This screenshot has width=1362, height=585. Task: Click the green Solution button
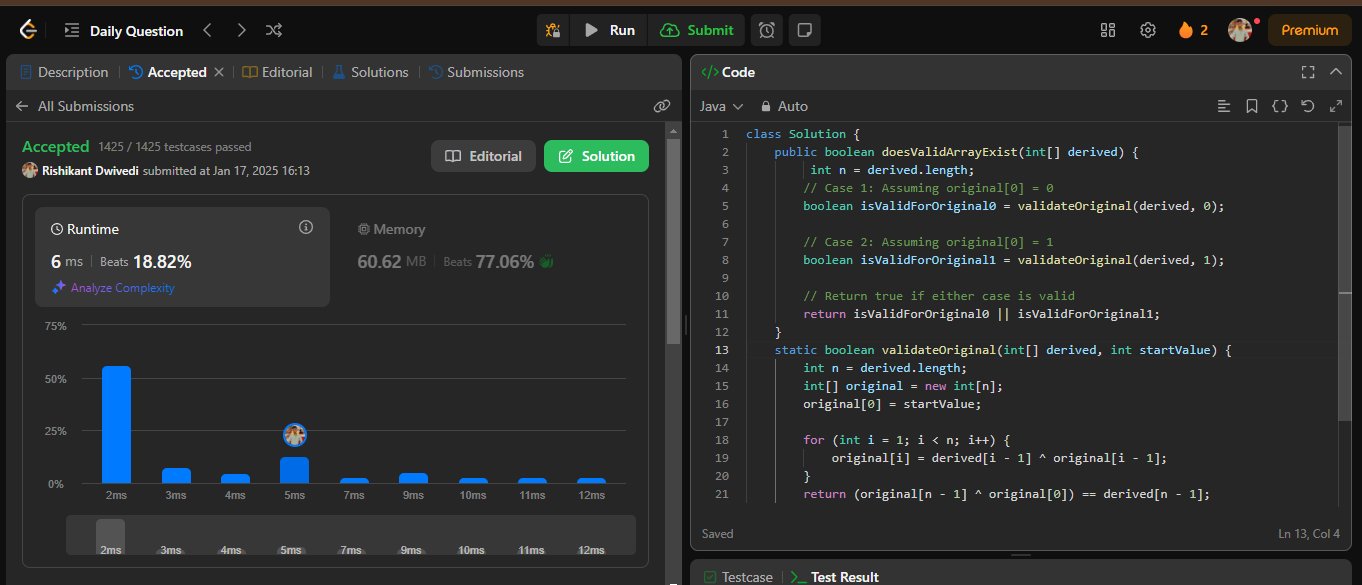click(596, 156)
